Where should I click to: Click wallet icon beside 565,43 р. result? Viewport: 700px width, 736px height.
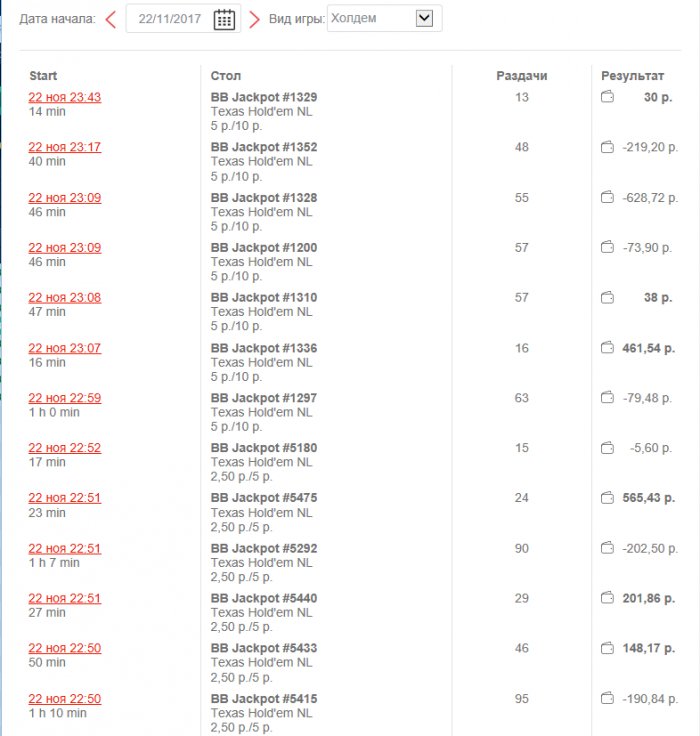click(606, 498)
